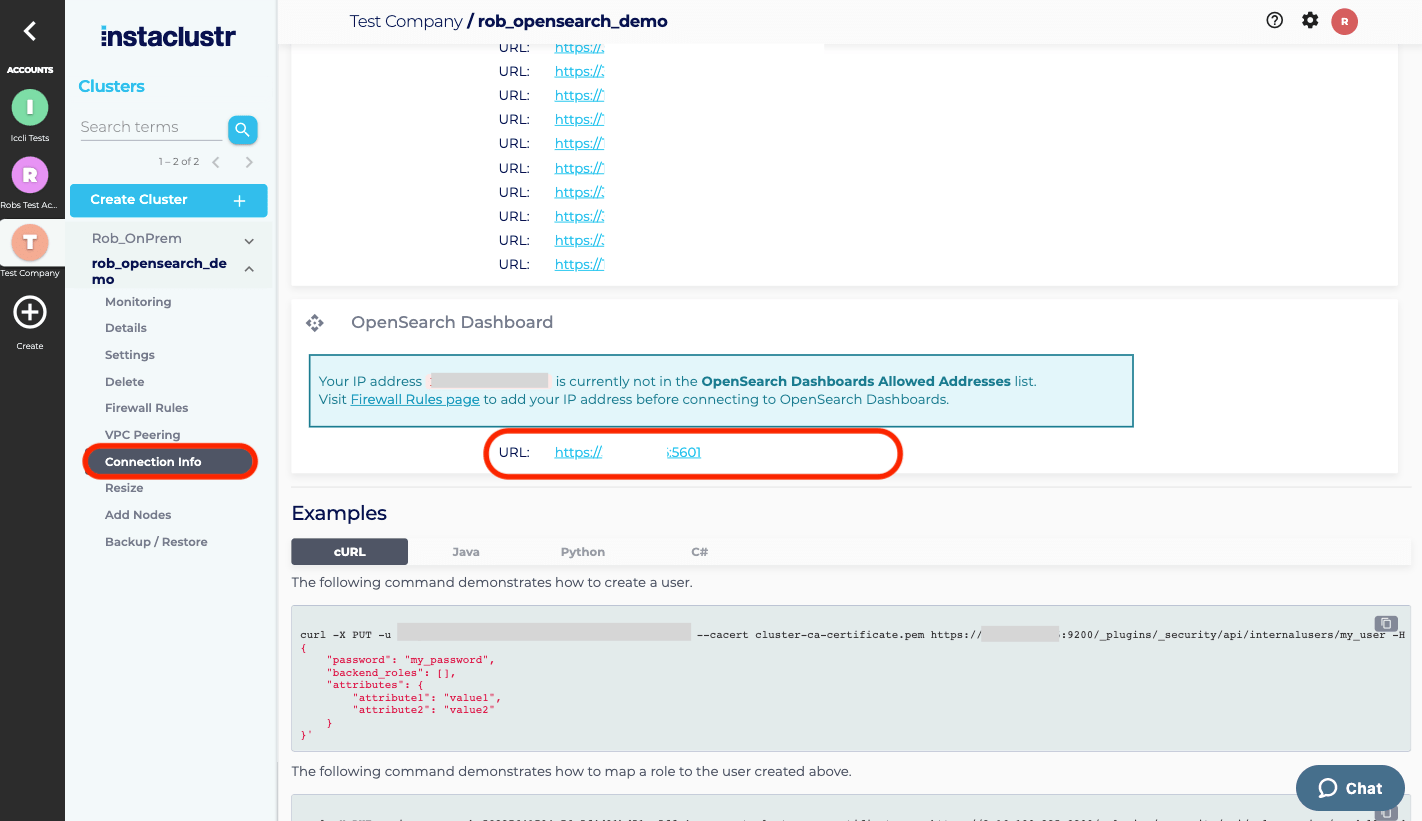This screenshot has width=1422, height=821.
Task: Switch to the Java examples tab
Action: click(465, 551)
